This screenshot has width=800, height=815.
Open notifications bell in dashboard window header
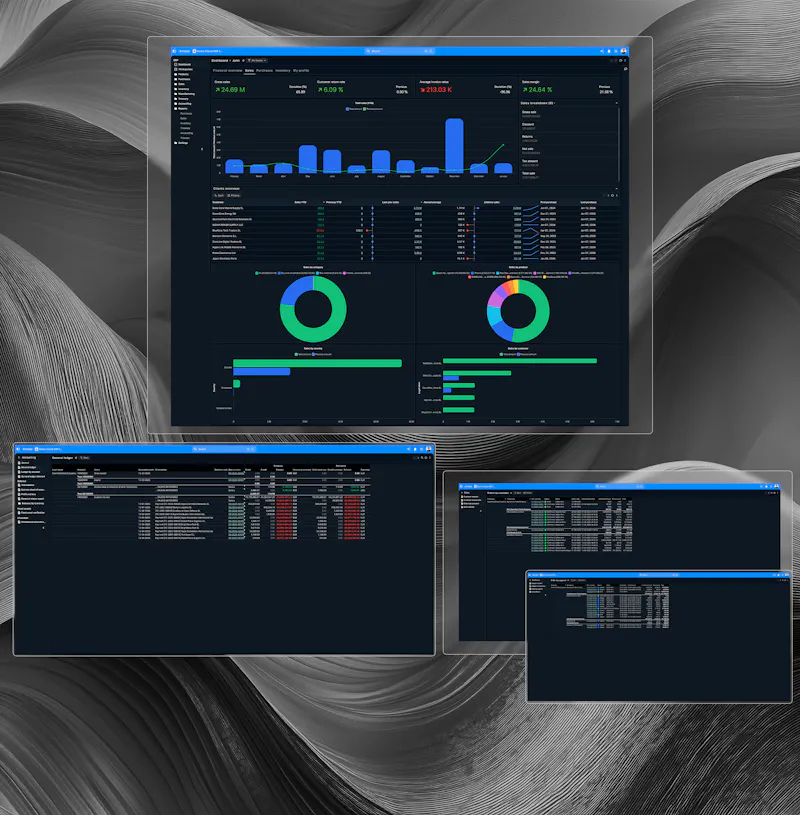609,51
